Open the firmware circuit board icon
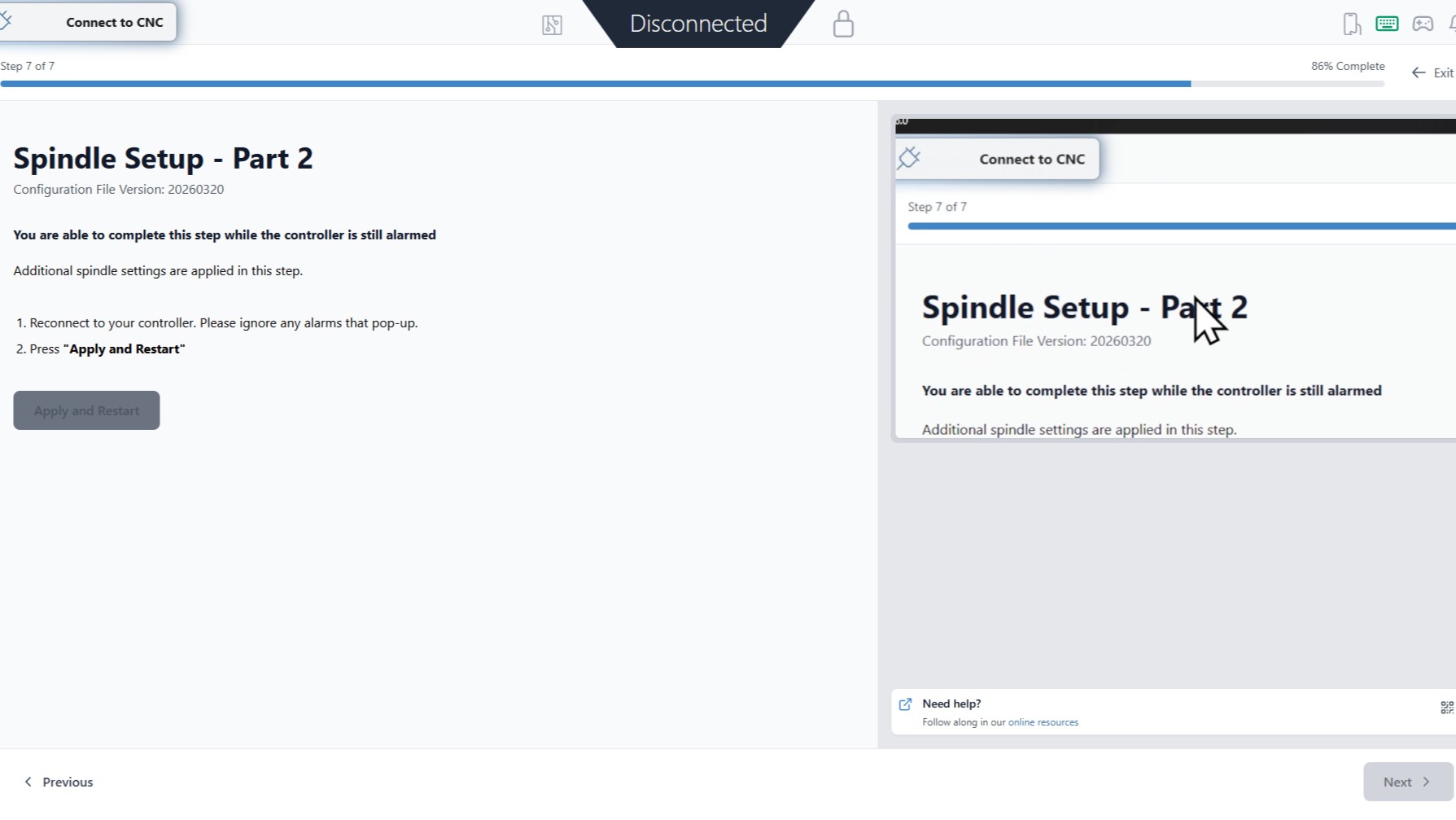Image resolution: width=1456 pixels, height=820 pixels. (x=552, y=25)
